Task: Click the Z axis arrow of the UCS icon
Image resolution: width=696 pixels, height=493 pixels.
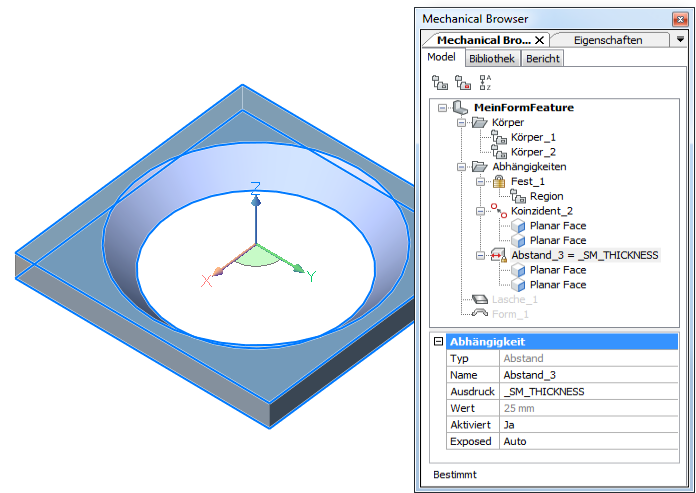Action: click(256, 201)
